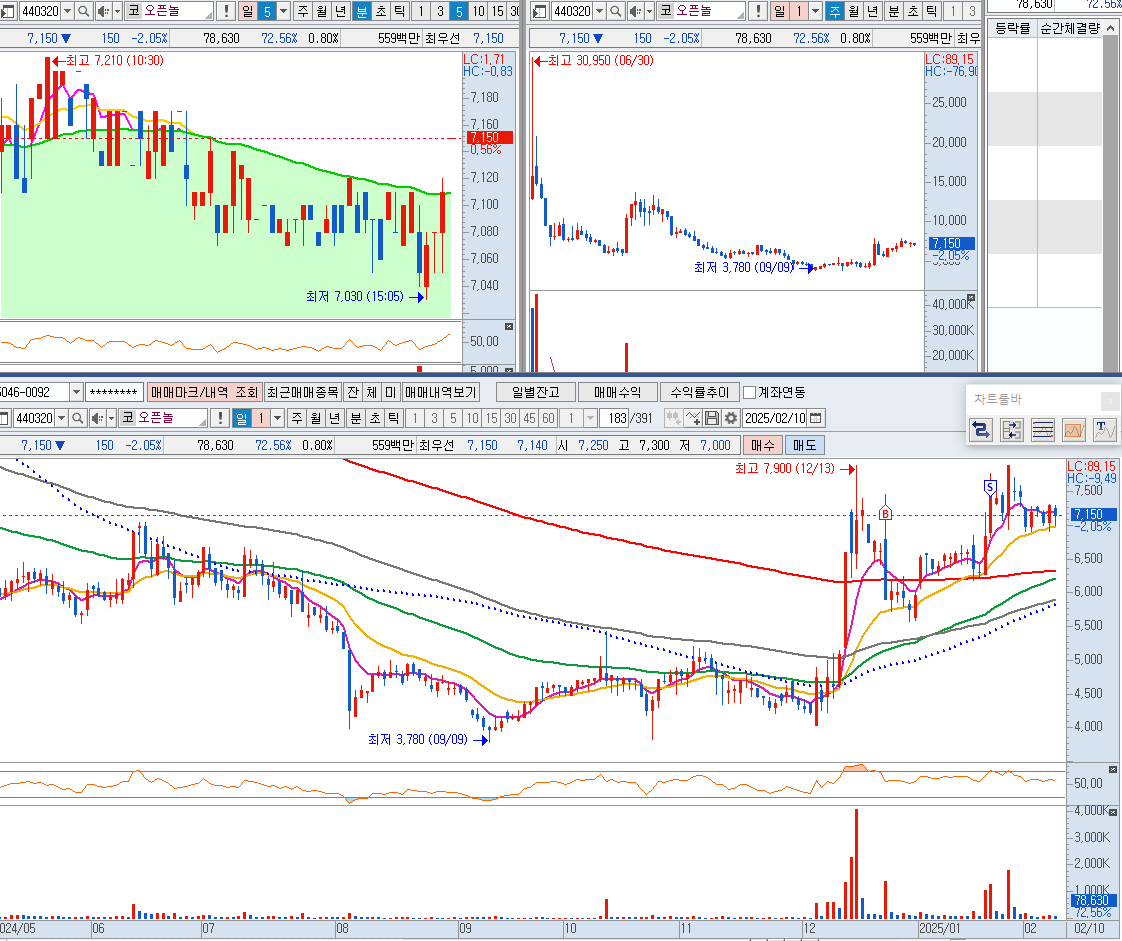Viewport: 1122px width, 941px height.
Task: Close volume pane in top-right chart
Action: coord(971,297)
